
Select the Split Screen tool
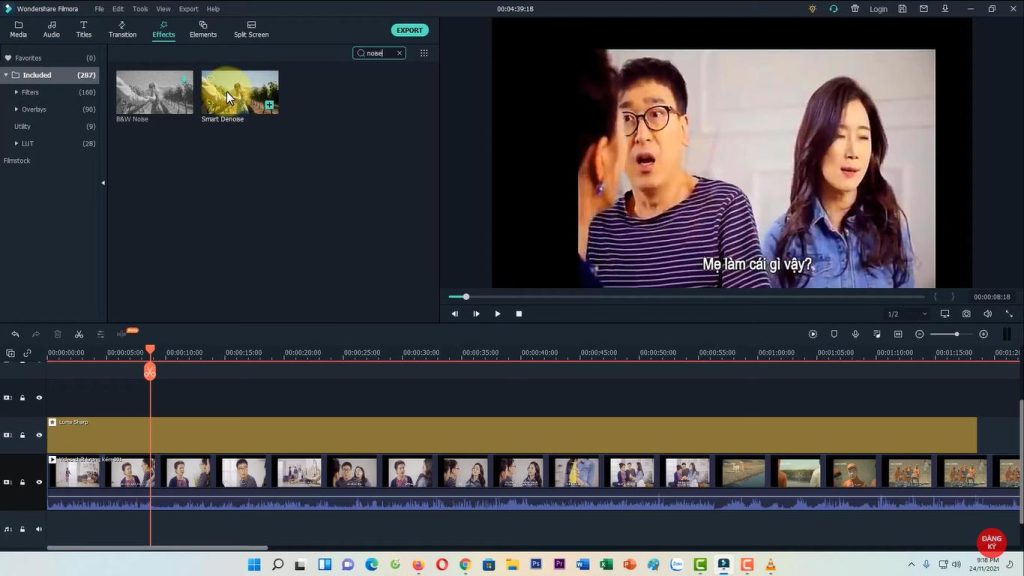coord(250,30)
